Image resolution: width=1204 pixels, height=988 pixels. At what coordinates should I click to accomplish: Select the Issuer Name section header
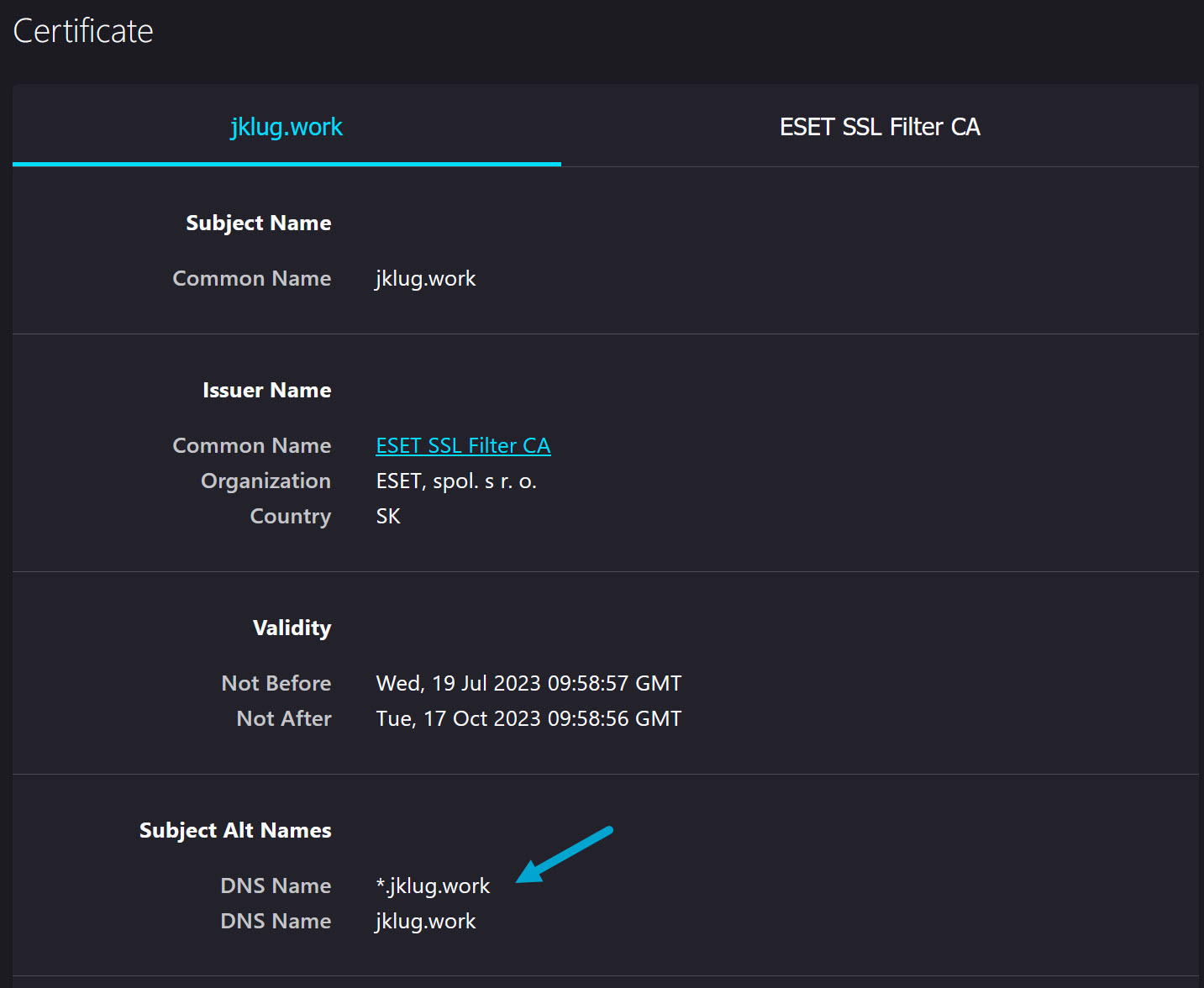(x=266, y=389)
